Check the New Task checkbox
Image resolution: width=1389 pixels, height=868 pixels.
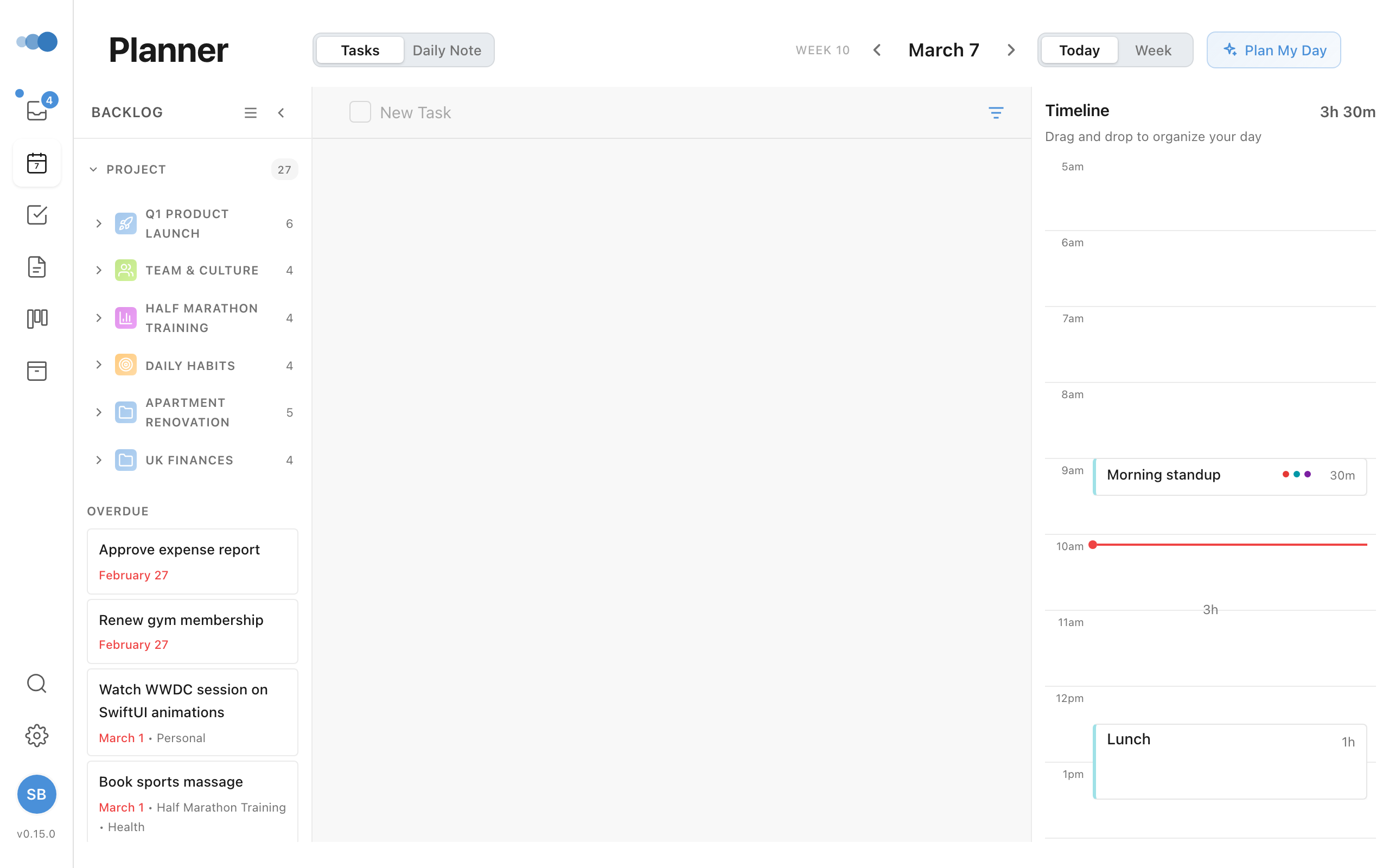pyautogui.click(x=360, y=112)
